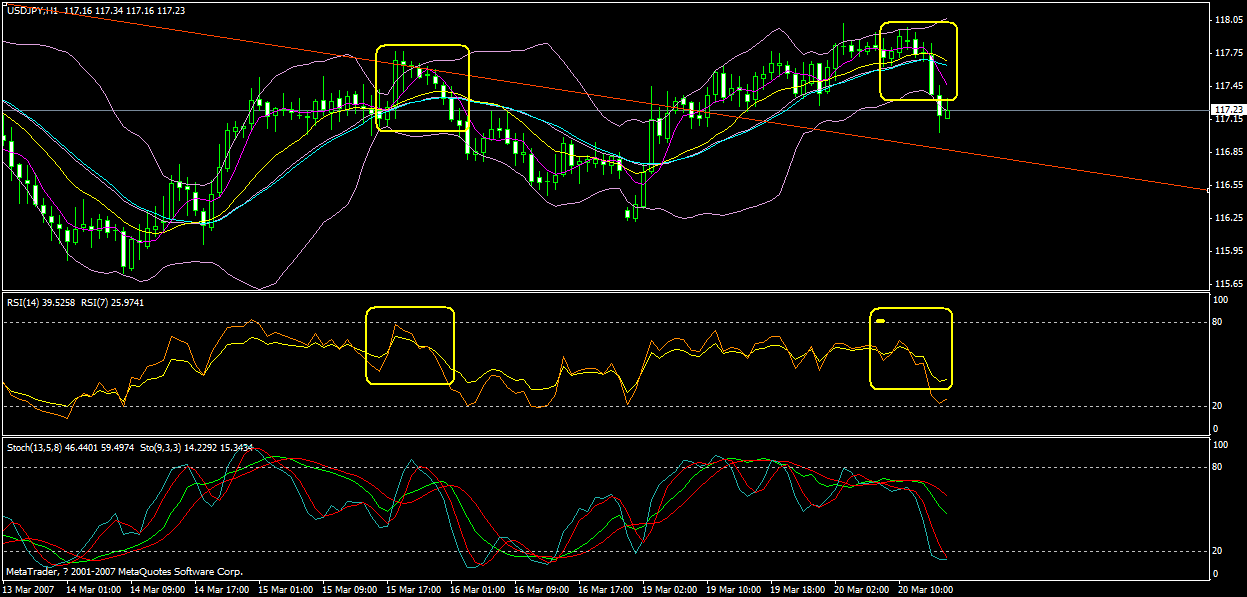1247x597 pixels.
Task: Click the 13 Mar 2007 date label
Action: (x=29, y=590)
